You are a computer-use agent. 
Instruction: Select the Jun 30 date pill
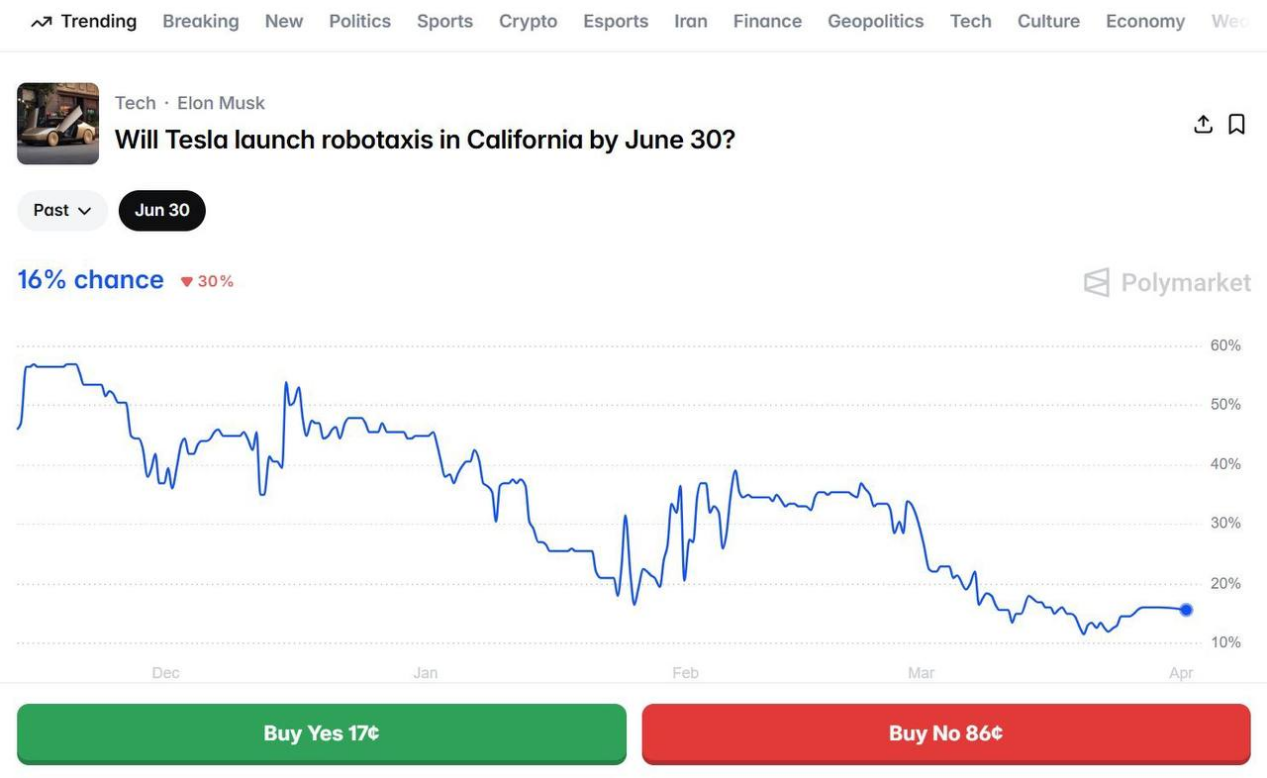click(x=162, y=210)
